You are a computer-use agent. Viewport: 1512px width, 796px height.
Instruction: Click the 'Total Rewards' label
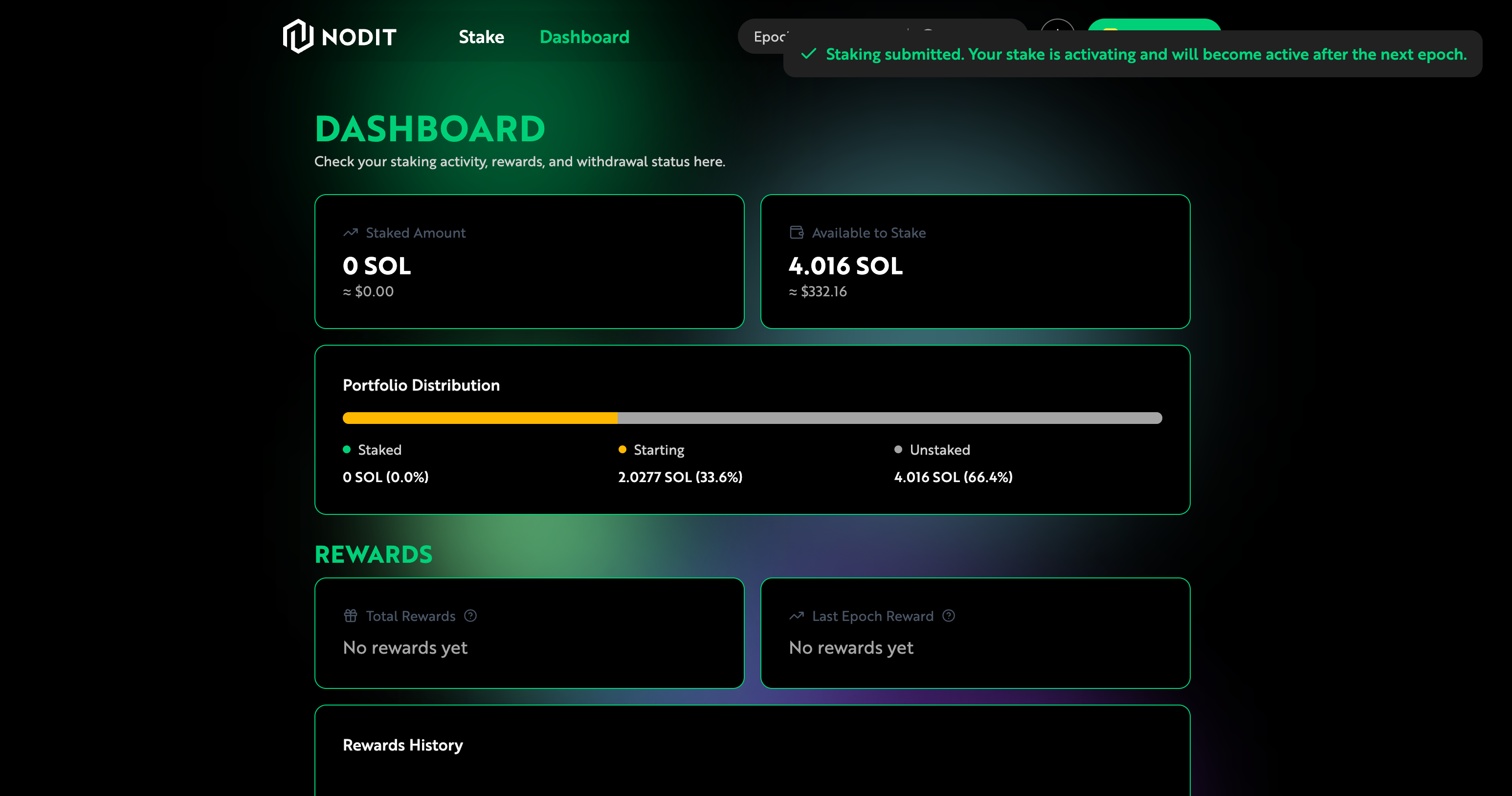click(x=411, y=616)
